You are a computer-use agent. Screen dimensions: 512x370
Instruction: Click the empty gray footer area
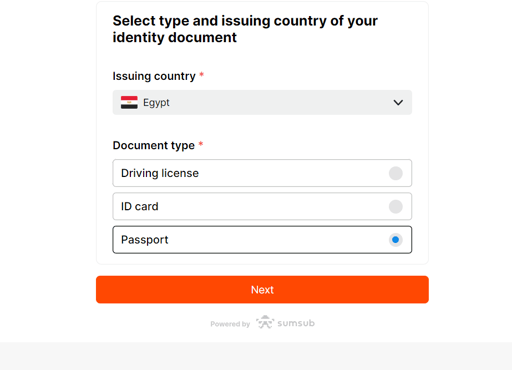point(256,356)
